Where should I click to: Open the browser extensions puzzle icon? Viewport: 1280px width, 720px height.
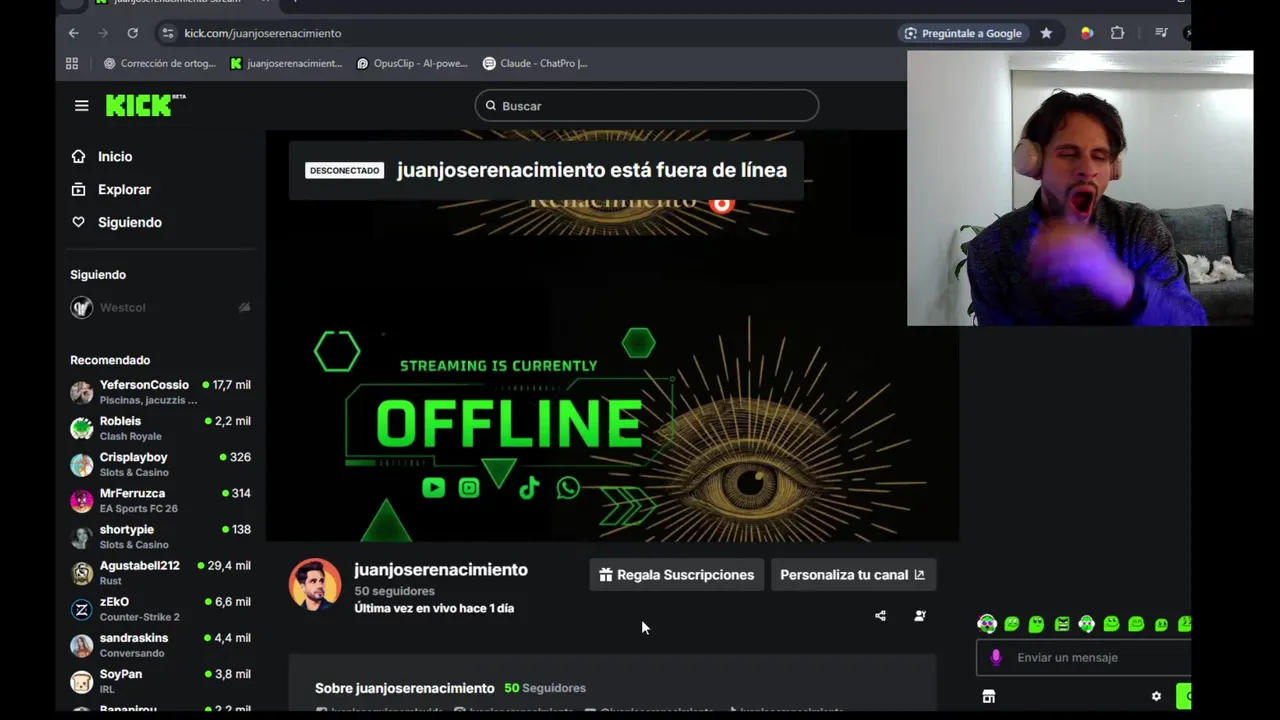(x=1118, y=33)
